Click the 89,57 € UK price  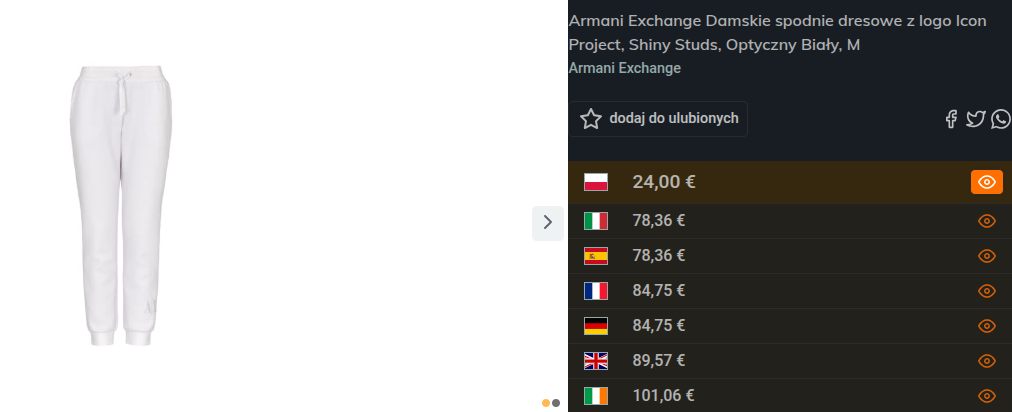(659, 361)
